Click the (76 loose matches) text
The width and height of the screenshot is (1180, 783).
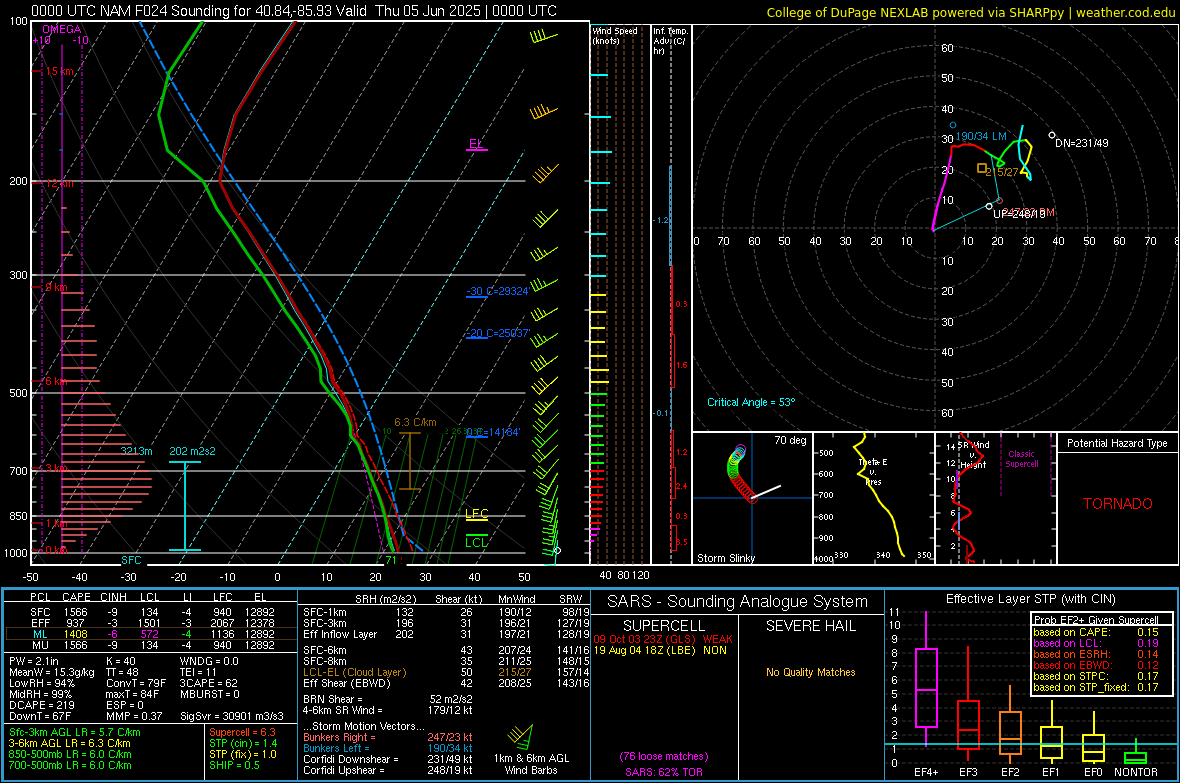pyautogui.click(x=664, y=756)
